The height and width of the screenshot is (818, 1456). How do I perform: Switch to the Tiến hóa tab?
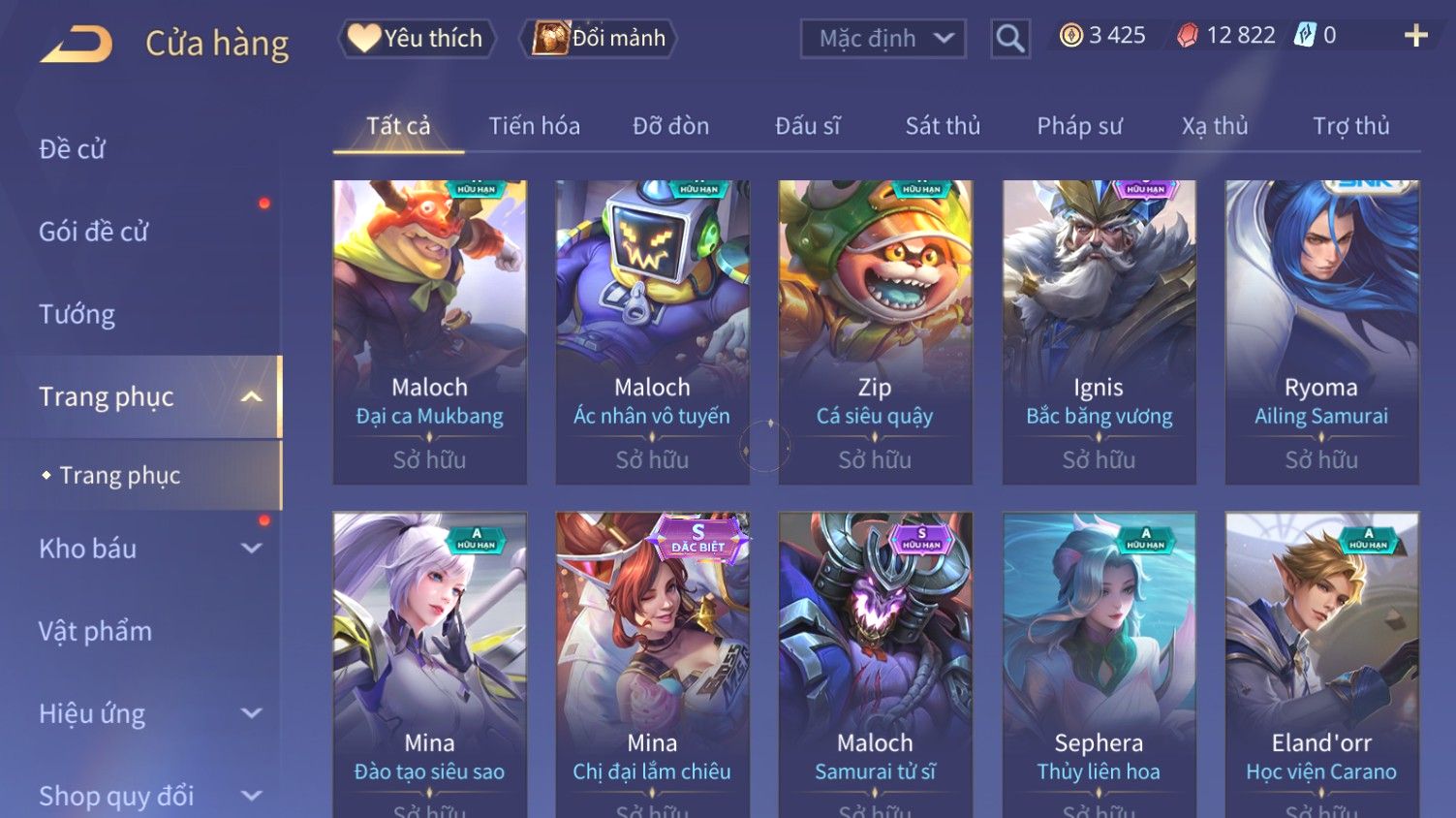[x=534, y=126]
